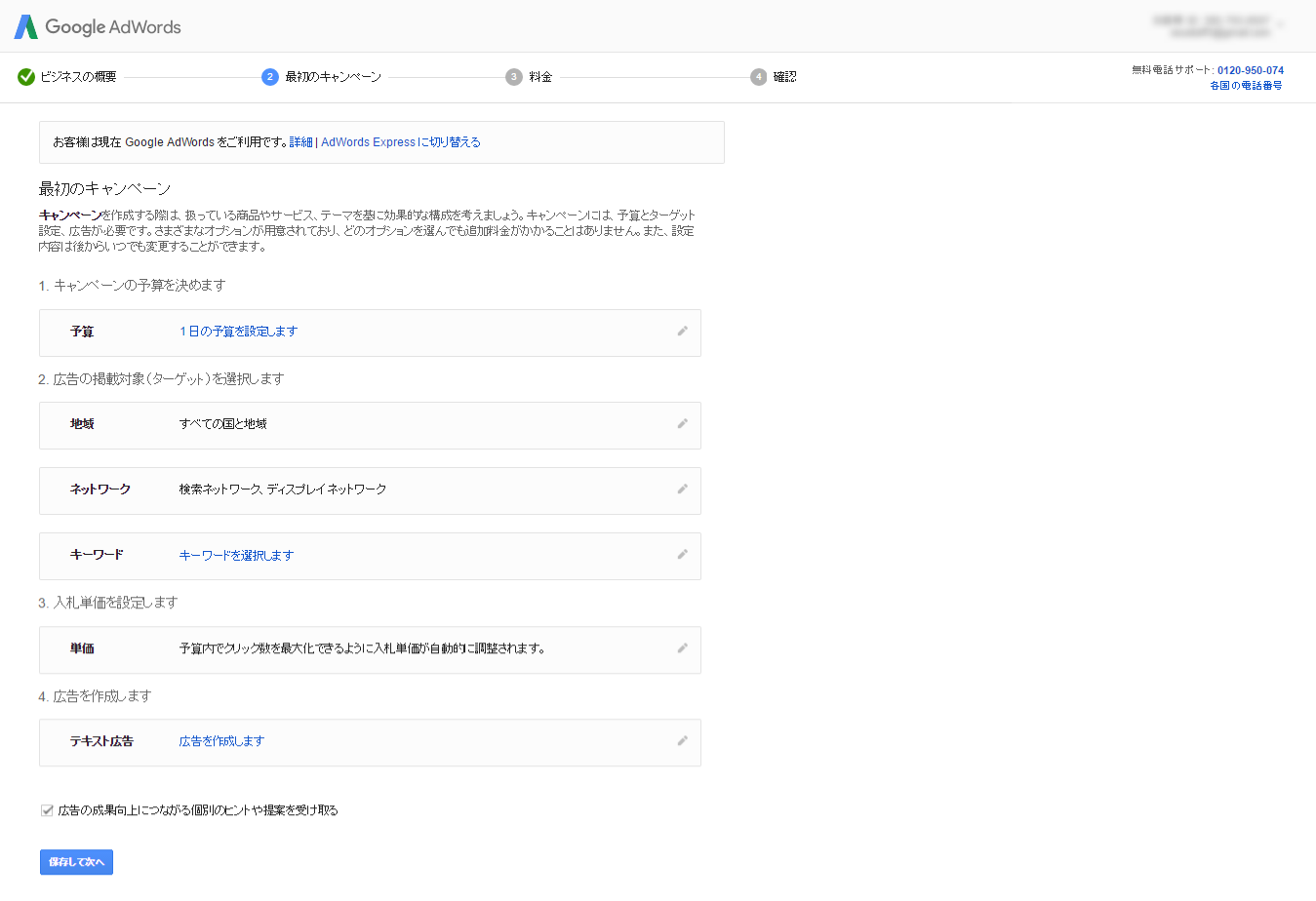
Task: Click 1日の予算を設定します link
Action: click(238, 332)
